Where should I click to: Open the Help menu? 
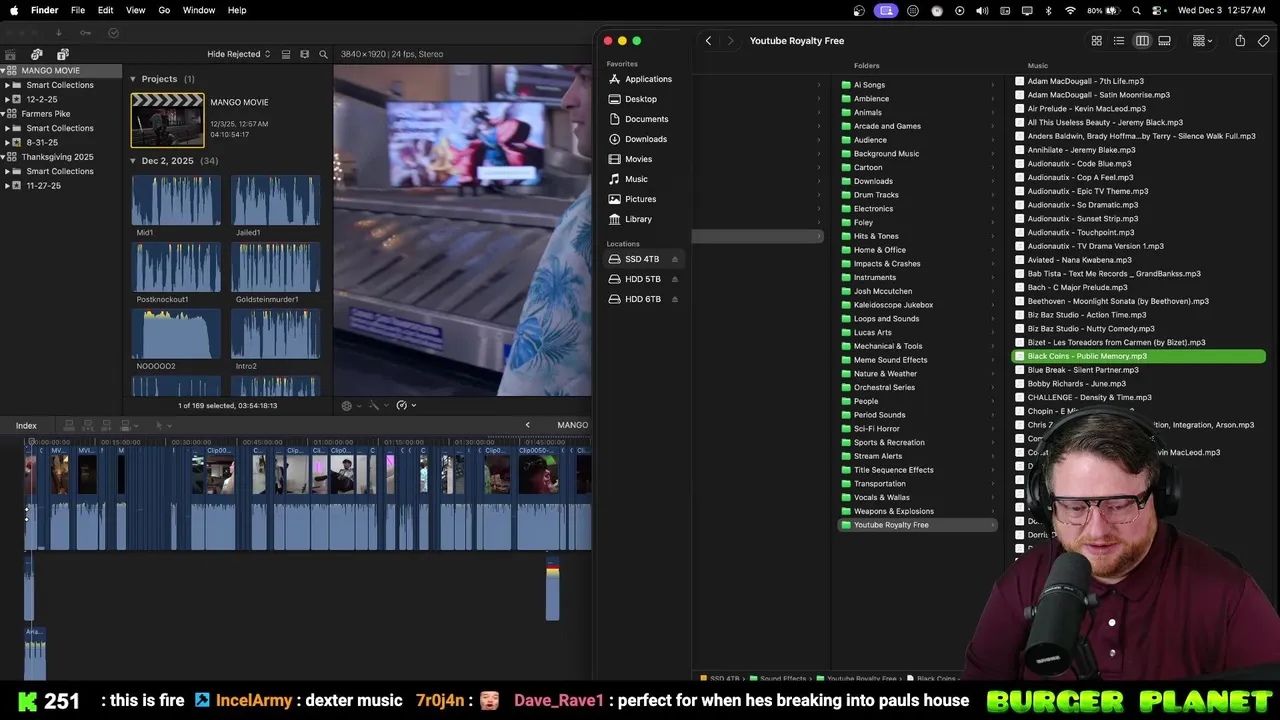click(237, 10)
